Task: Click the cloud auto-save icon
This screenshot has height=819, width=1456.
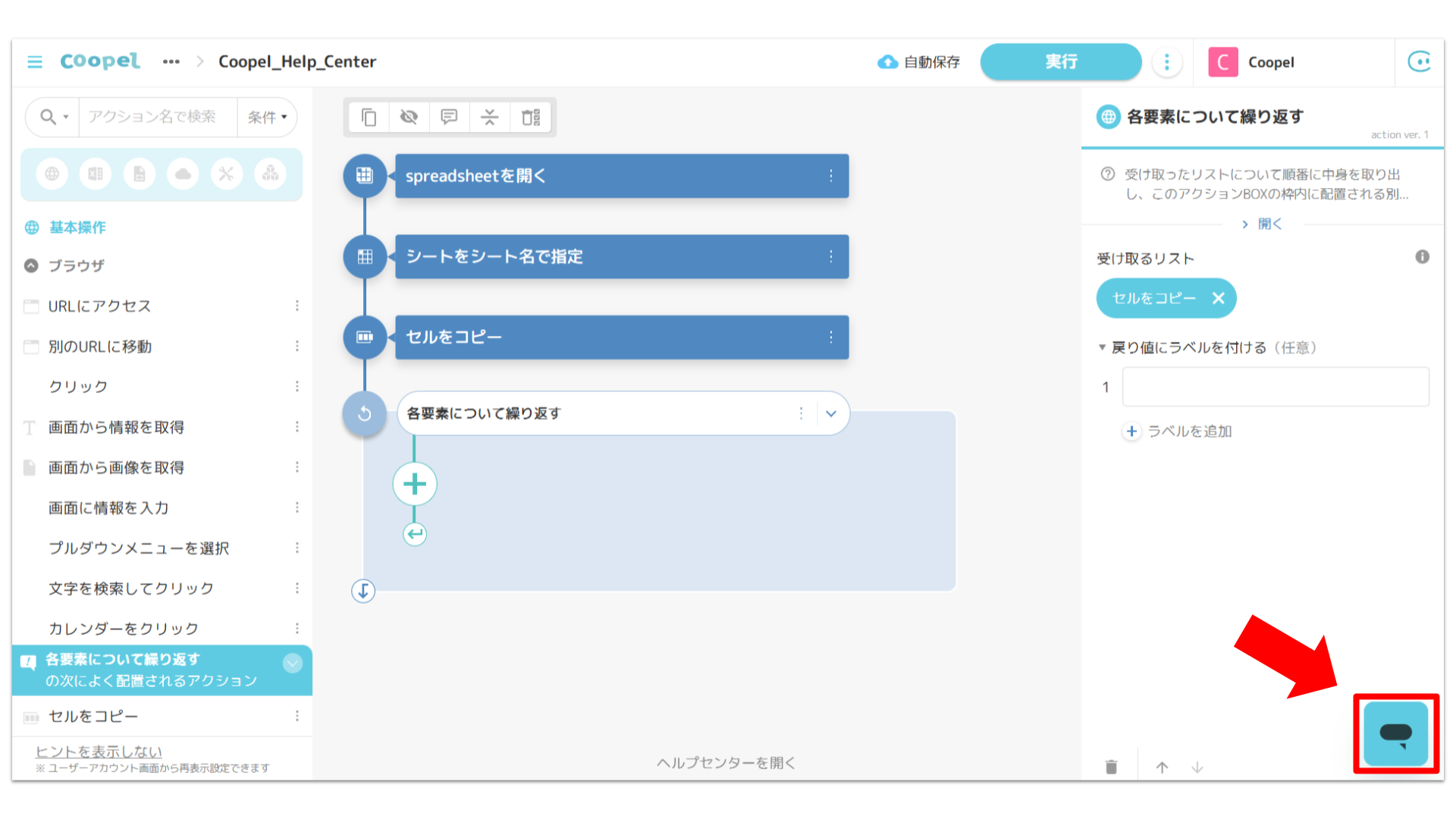Action: pyautogui.click(x=887, y=62)
